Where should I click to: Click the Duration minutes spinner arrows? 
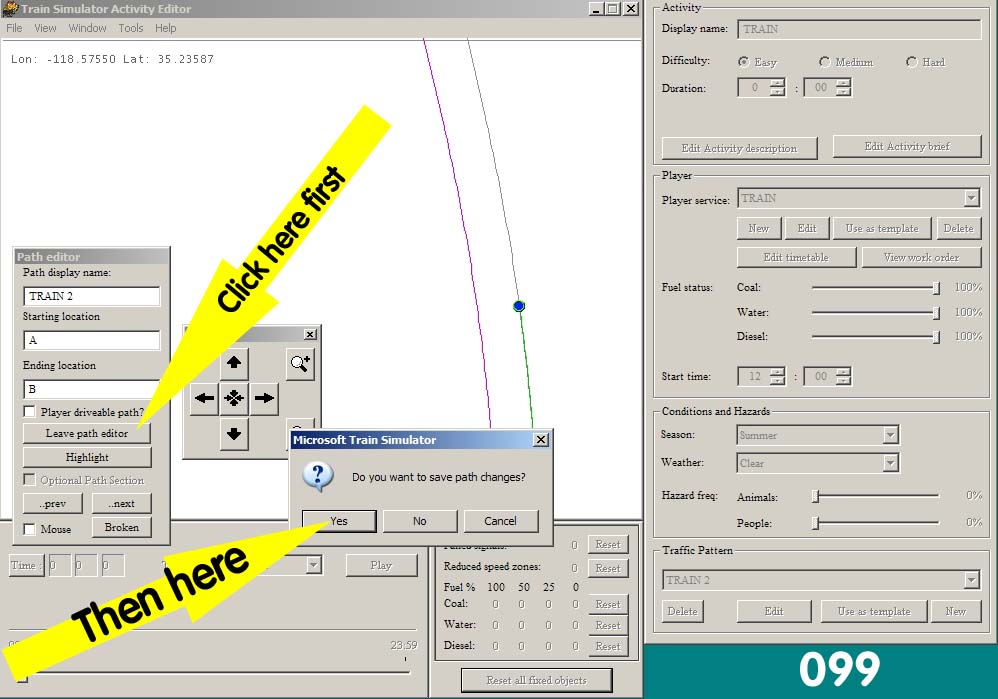843,87
